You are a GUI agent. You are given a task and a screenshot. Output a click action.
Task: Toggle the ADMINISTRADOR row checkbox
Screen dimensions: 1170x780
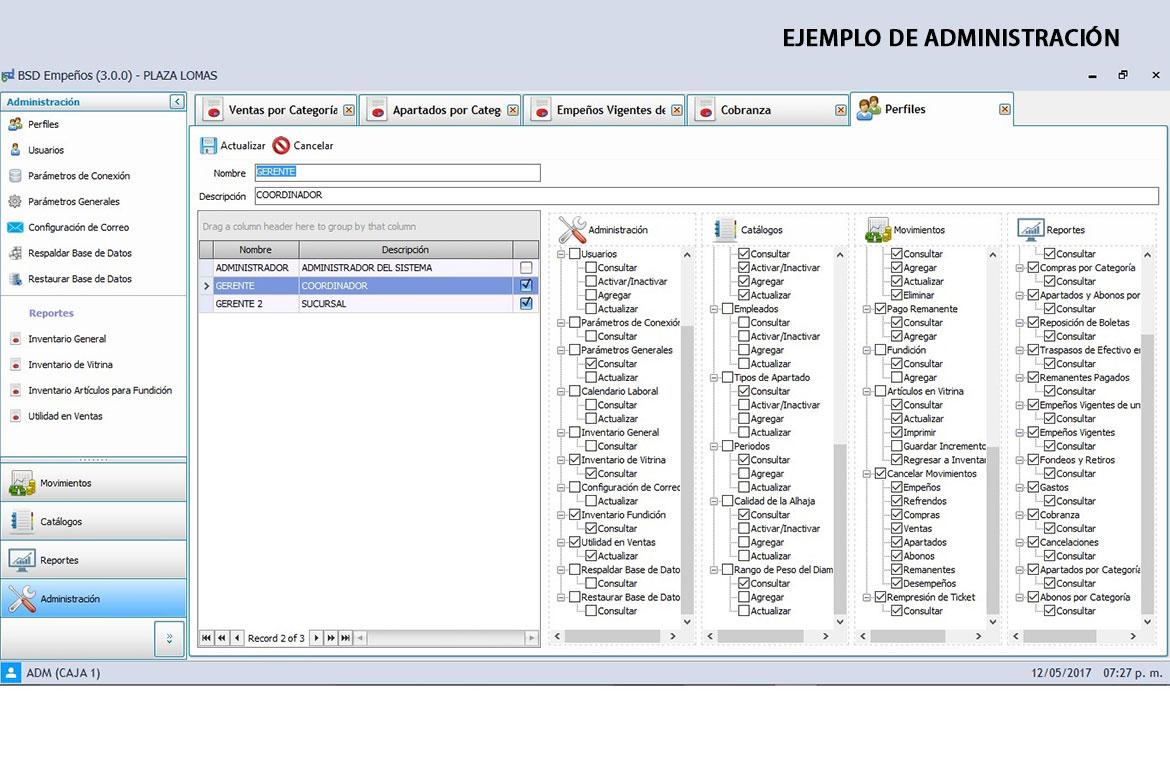[x=526, y=267]
